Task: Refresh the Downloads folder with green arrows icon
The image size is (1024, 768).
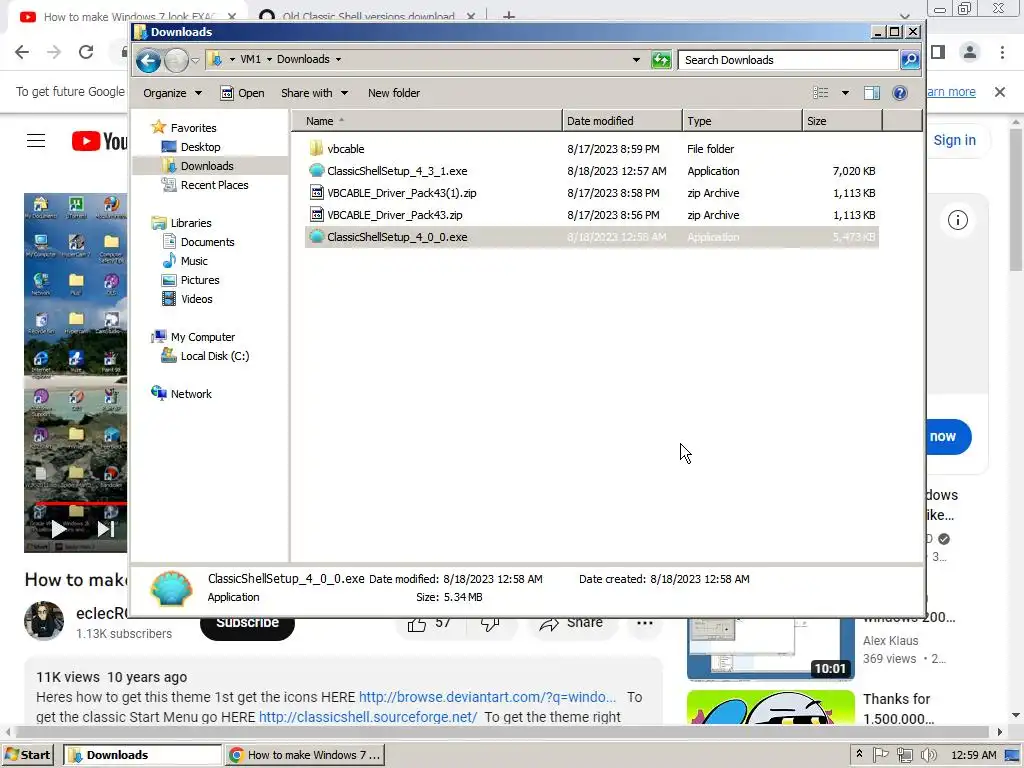Action: click(x=661, y=60)
